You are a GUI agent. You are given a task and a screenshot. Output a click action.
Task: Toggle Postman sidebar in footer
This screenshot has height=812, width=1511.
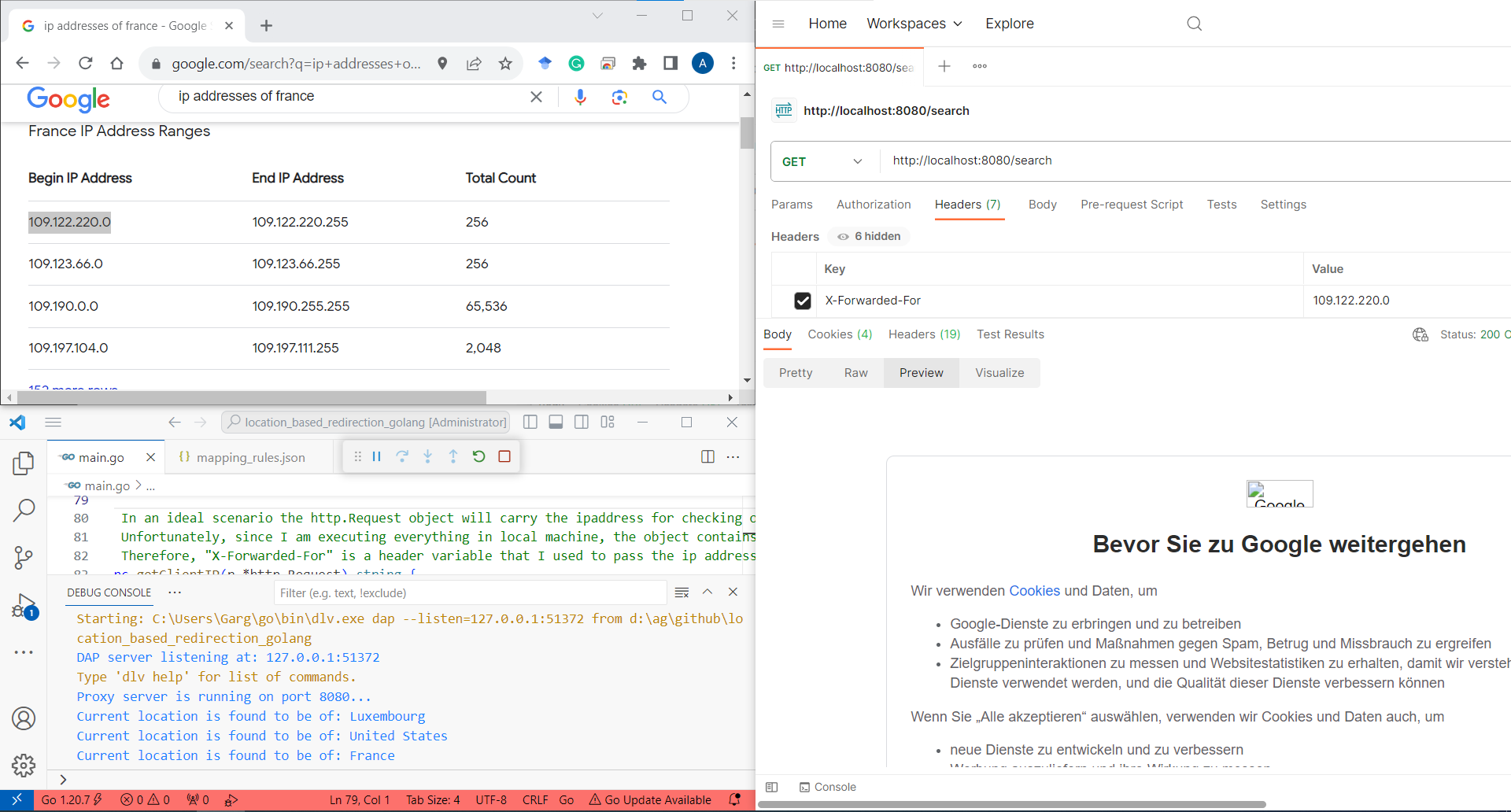771,787
